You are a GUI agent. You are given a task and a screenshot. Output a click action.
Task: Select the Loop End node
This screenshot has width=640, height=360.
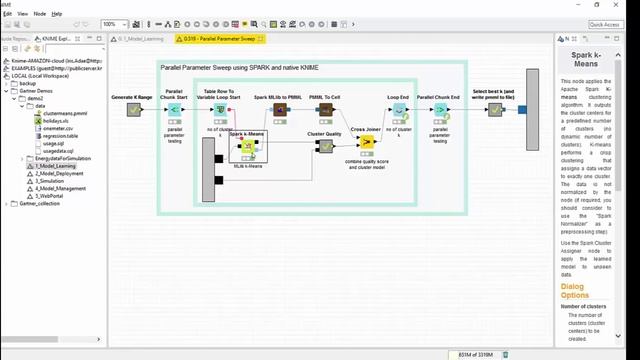pyautogui.click(x=399, y=109)
